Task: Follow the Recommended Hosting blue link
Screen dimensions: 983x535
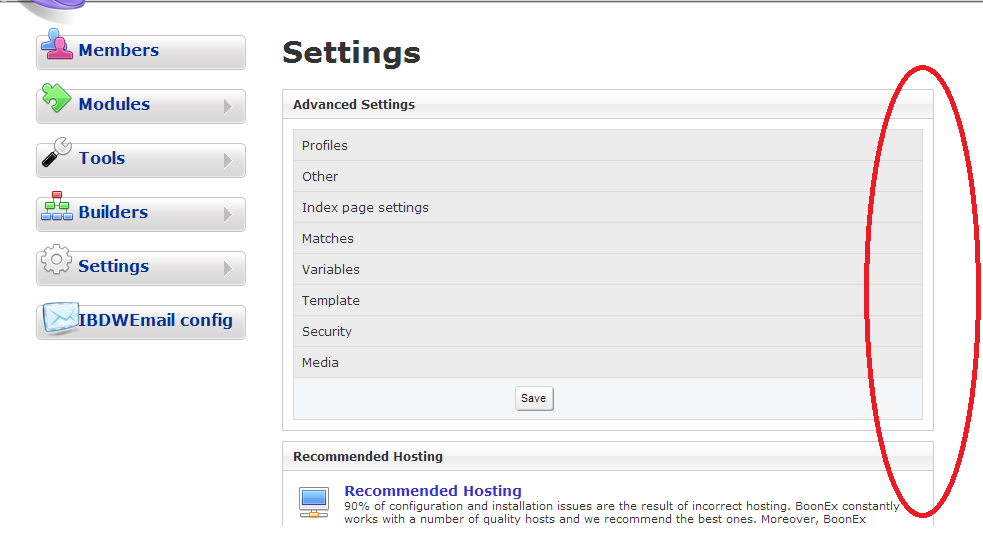Action: tap(433, 491)
